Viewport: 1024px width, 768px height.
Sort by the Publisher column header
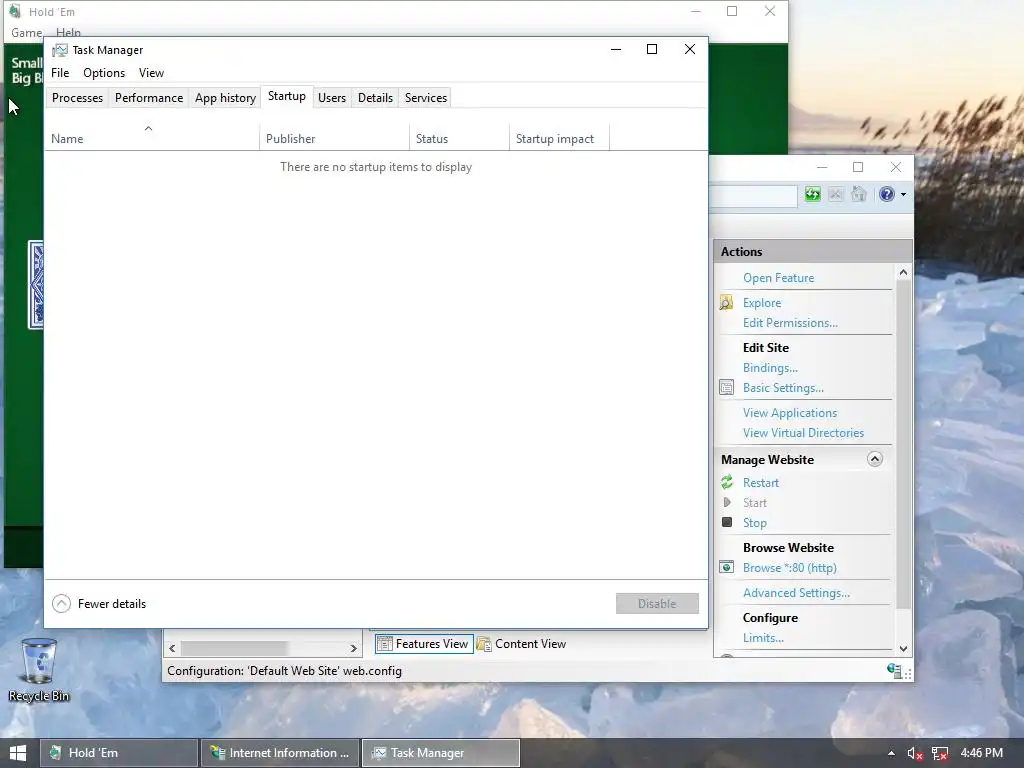[x=334, y=138]
